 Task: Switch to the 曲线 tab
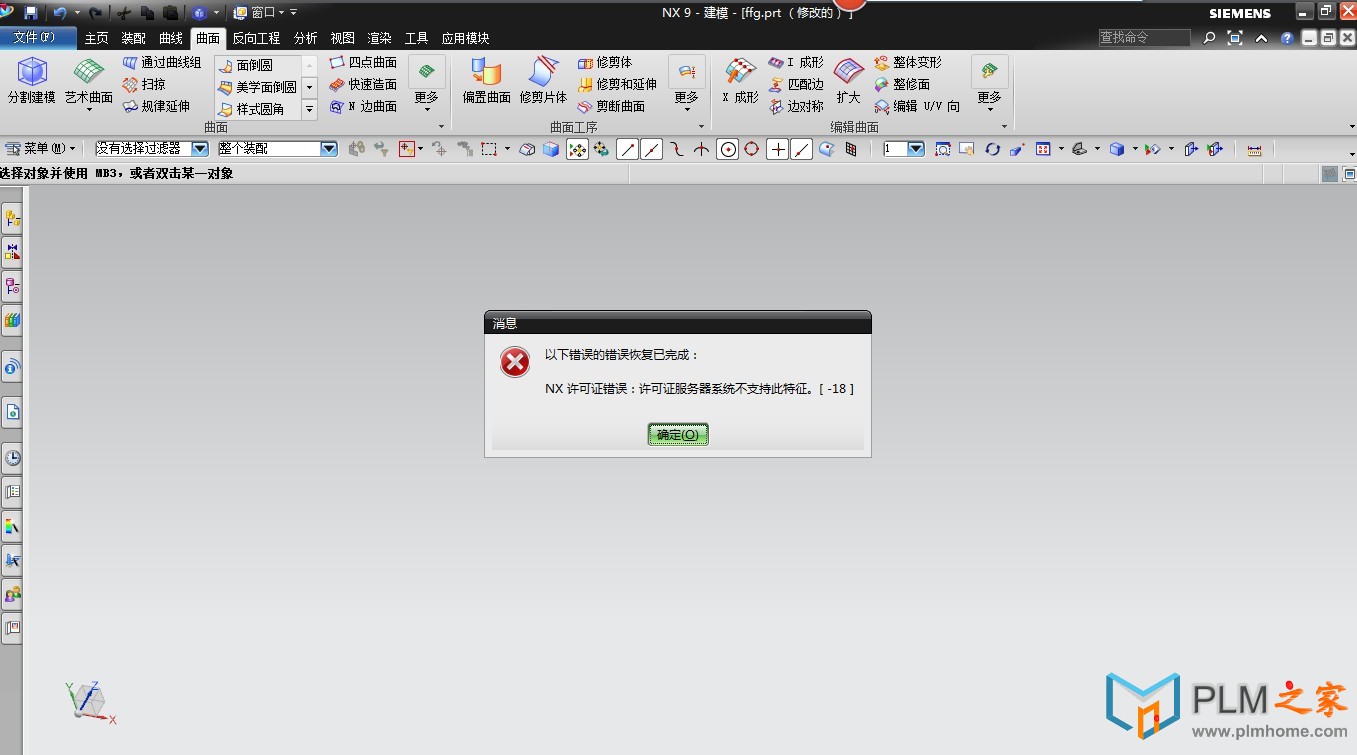tap(171, 38)
